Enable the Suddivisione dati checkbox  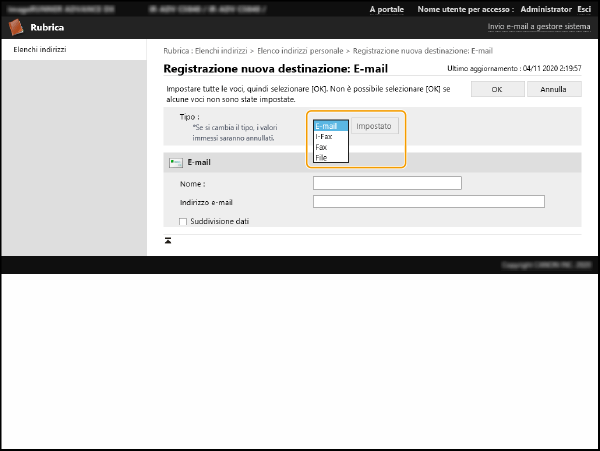tap(183, 221)
